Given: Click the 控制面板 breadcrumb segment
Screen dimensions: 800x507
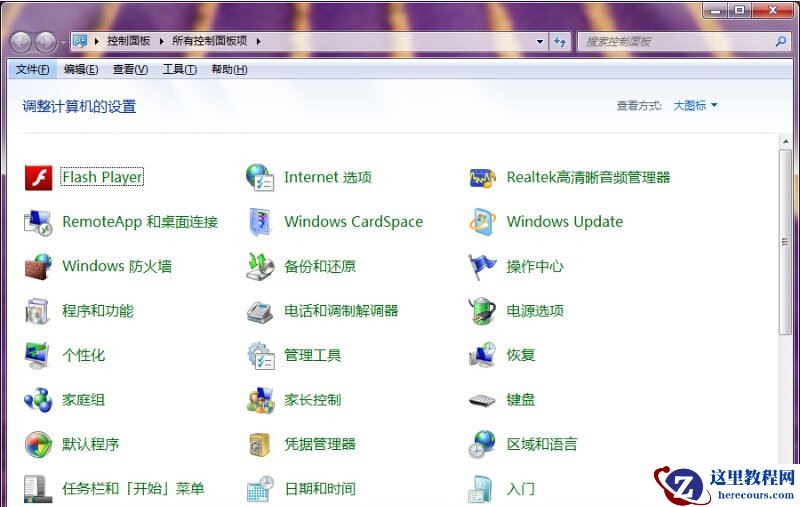Looking at the screenshot, I should [x=129, y=41].
